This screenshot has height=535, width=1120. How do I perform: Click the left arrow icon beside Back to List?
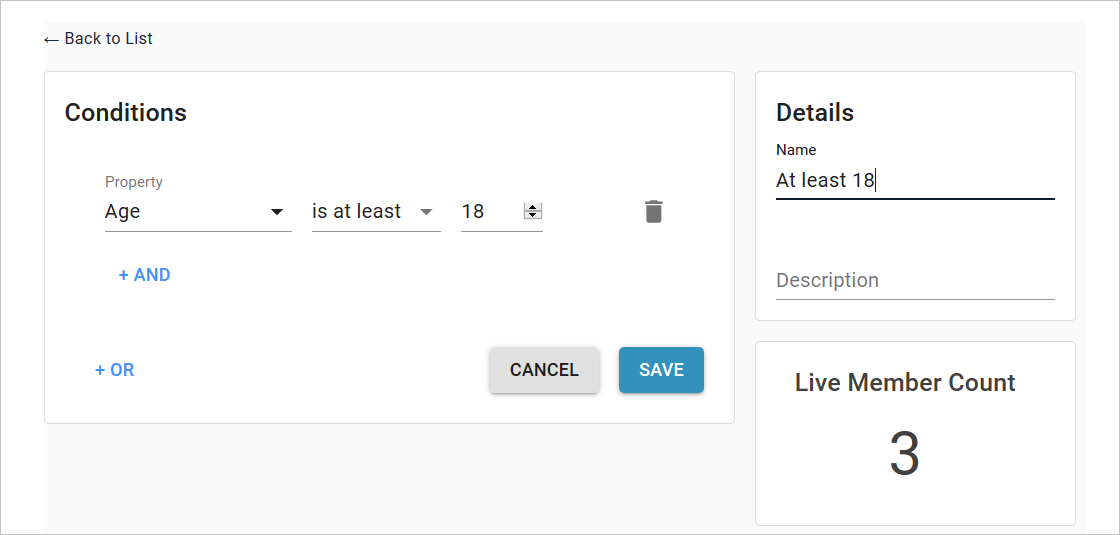tap(51, 39)
